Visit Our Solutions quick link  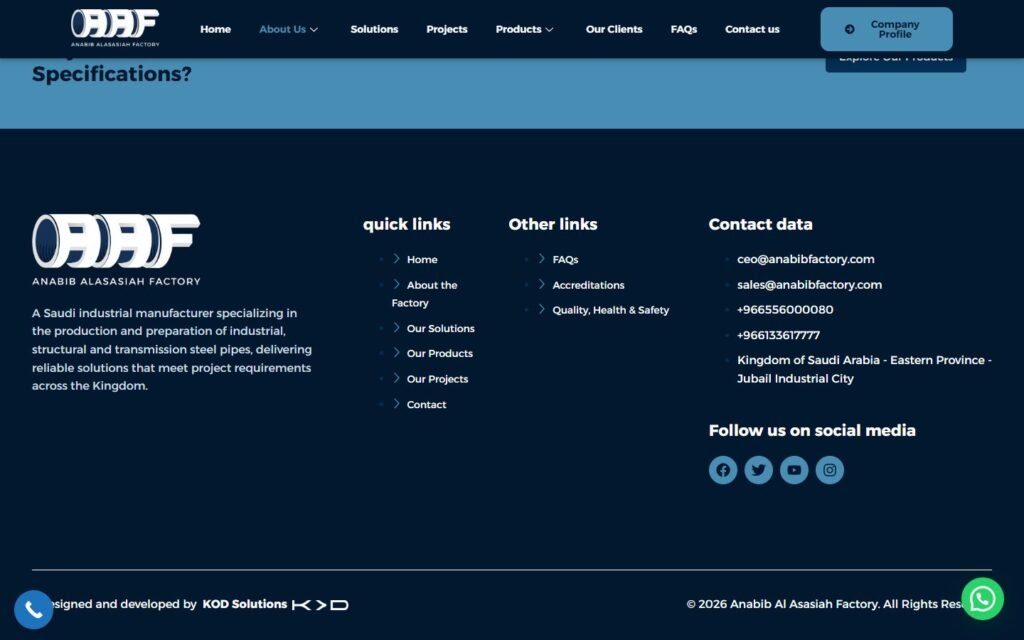coord(441,328)
